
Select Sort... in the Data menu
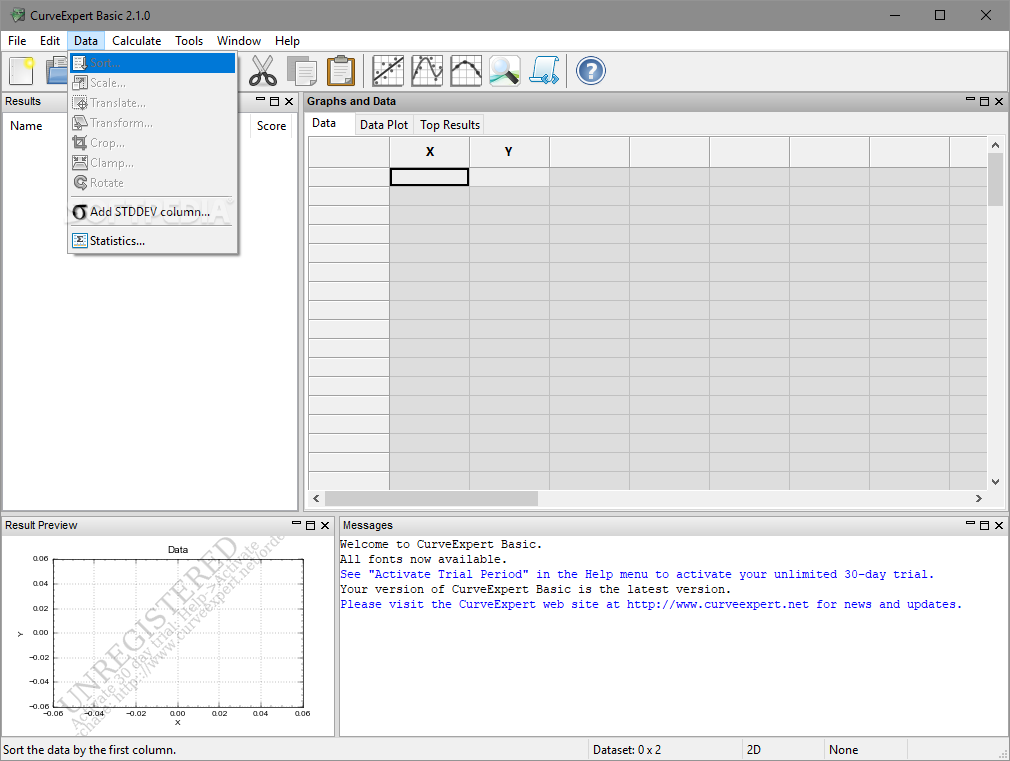(x=153, y=63)
